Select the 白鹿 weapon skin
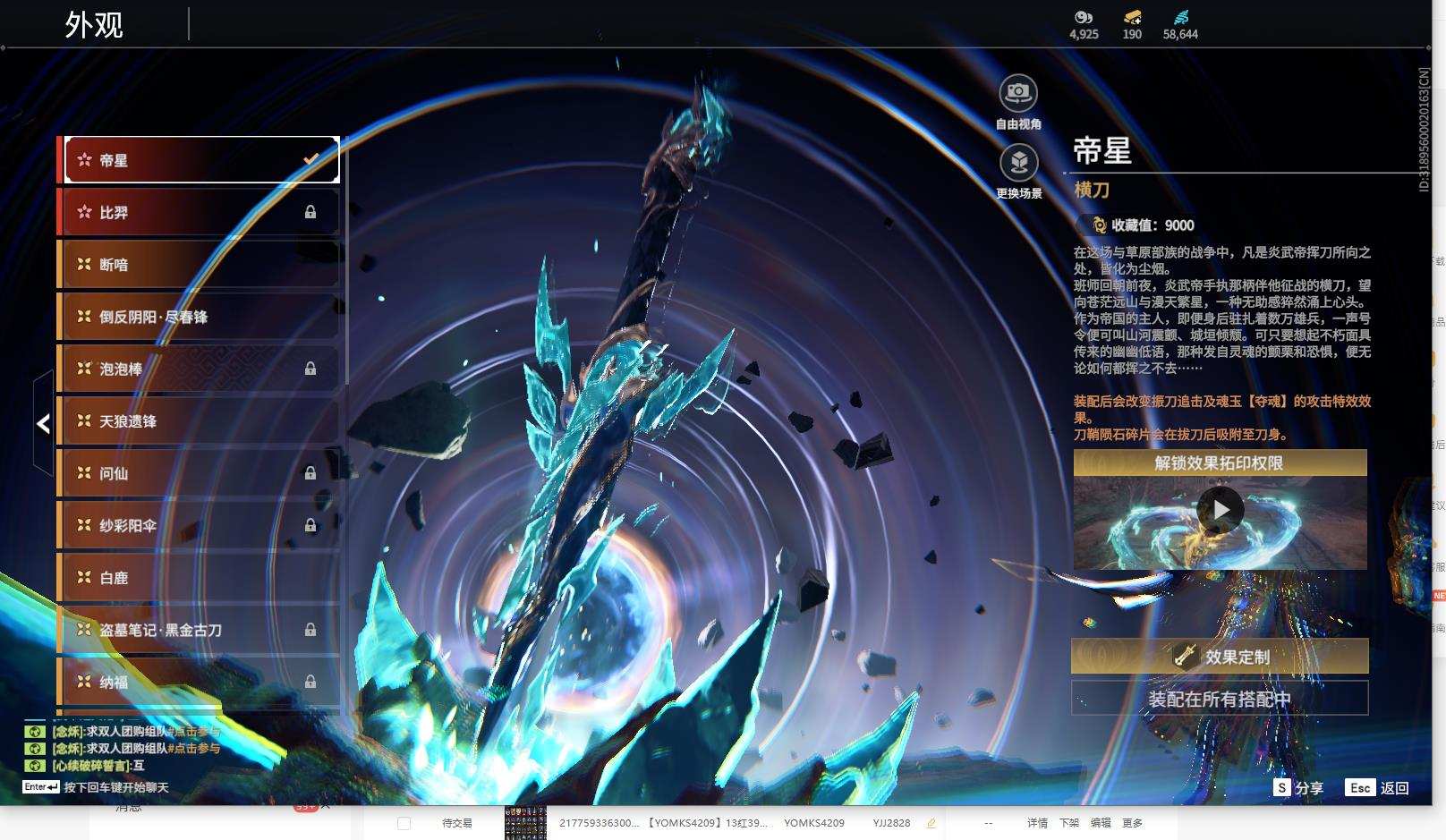Viewport: 1446px width, 840px height. 199,578
